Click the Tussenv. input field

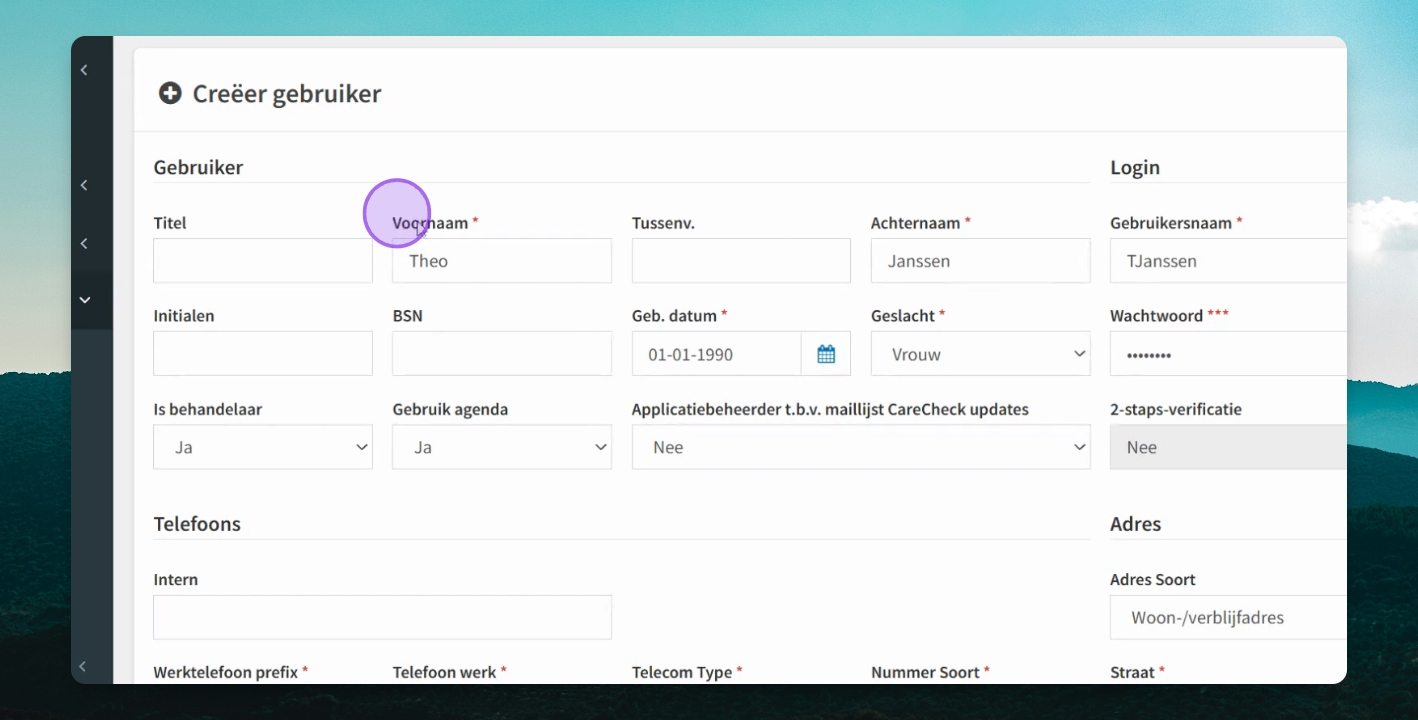pos(741,261)
